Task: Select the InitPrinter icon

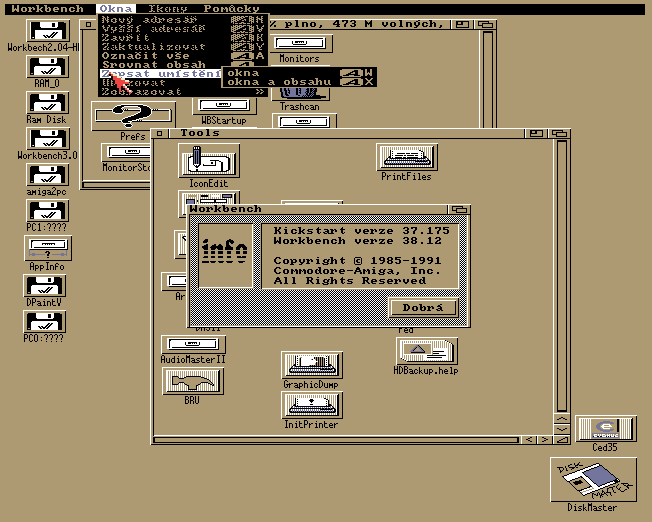Action: pyautogui.click(x=311, y=405)
